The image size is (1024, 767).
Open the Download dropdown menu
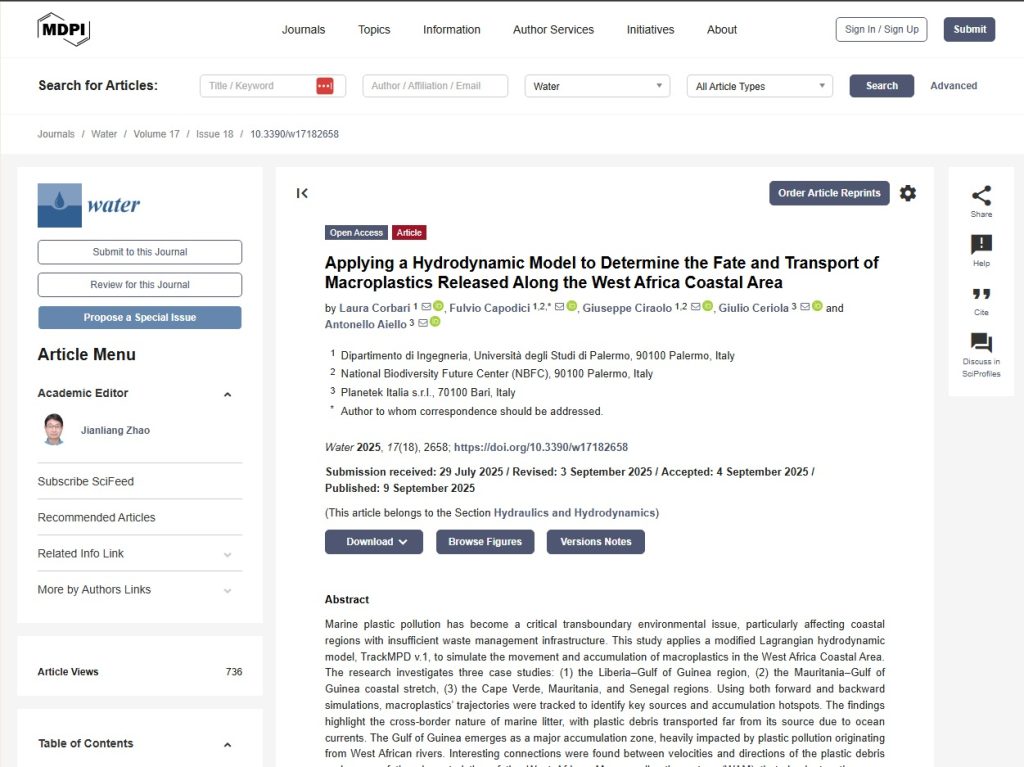pos(373,541)
